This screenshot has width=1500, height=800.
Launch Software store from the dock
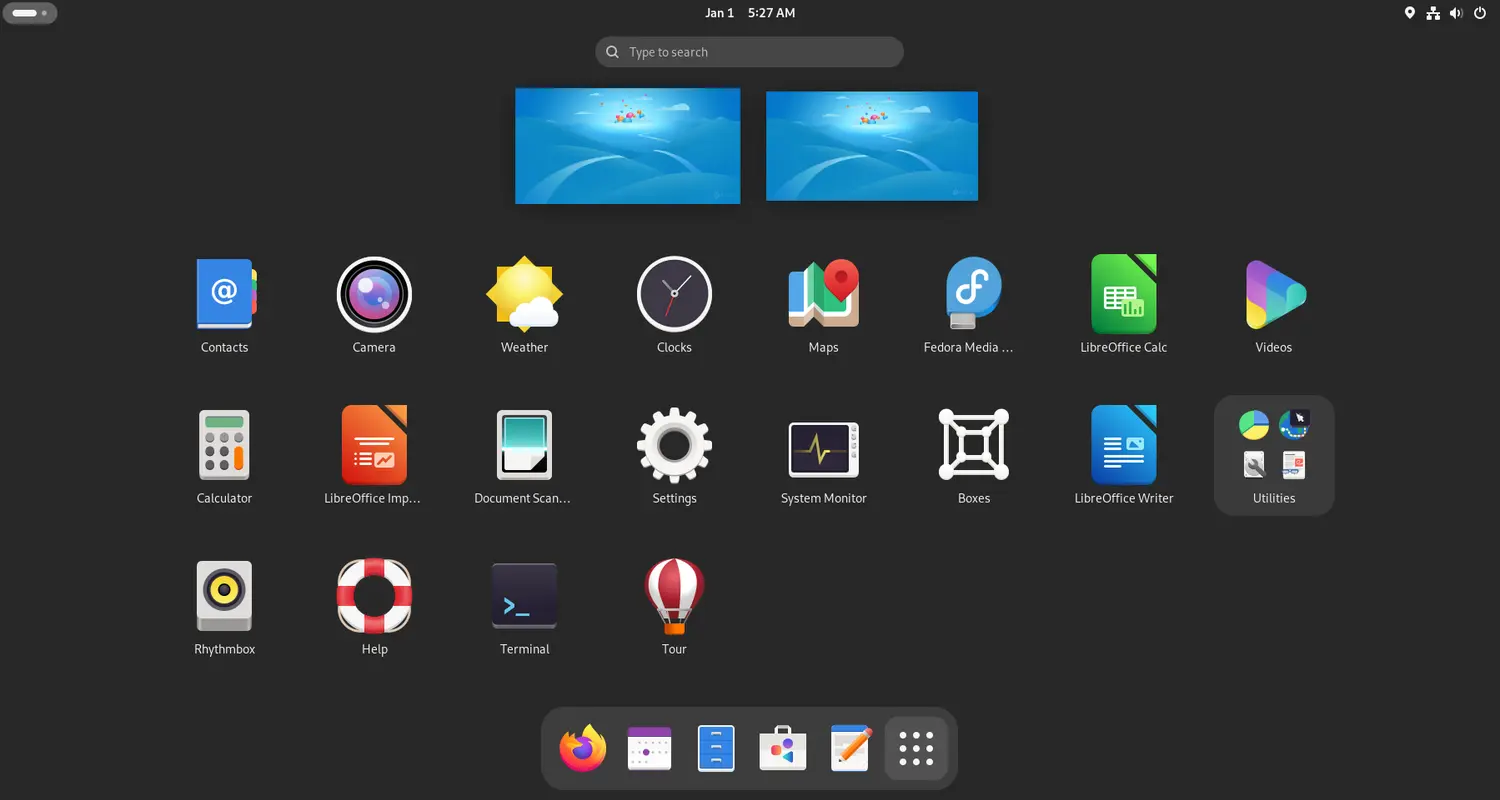point(783,748)
